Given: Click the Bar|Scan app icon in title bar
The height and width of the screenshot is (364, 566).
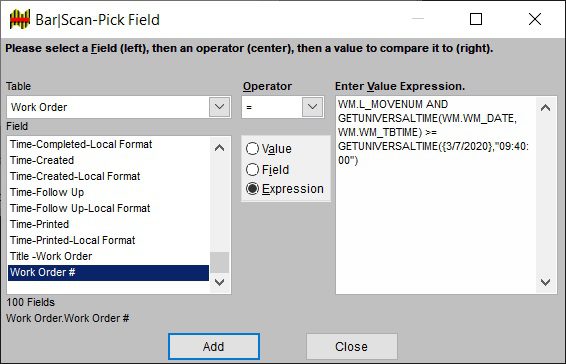Looking at the screenshot, I should [x=19, y=19].
